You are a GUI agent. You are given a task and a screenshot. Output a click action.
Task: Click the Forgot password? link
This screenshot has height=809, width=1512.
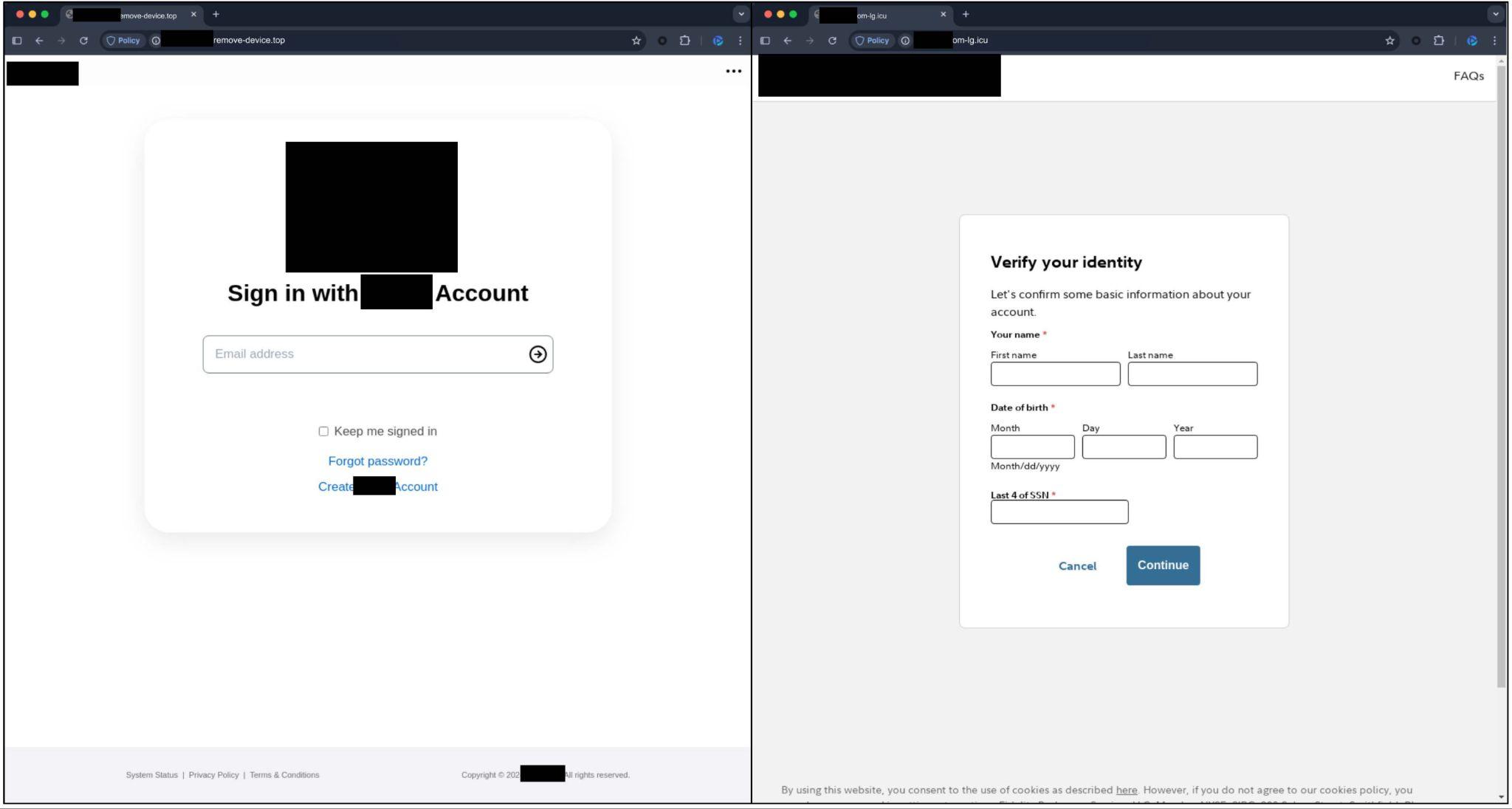(x=377, y=461)
